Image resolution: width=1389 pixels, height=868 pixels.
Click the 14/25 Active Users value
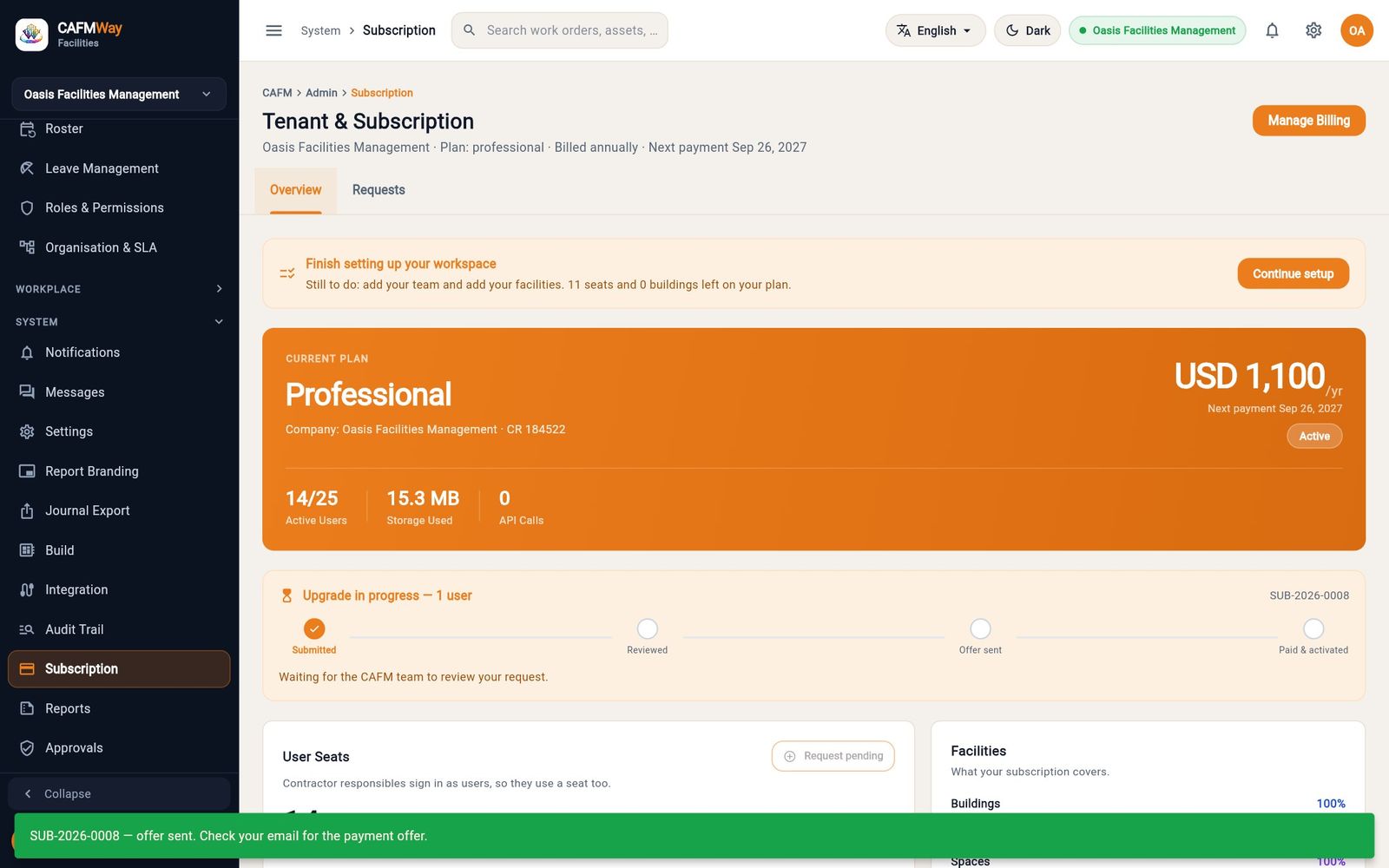[x=312, y=498]
